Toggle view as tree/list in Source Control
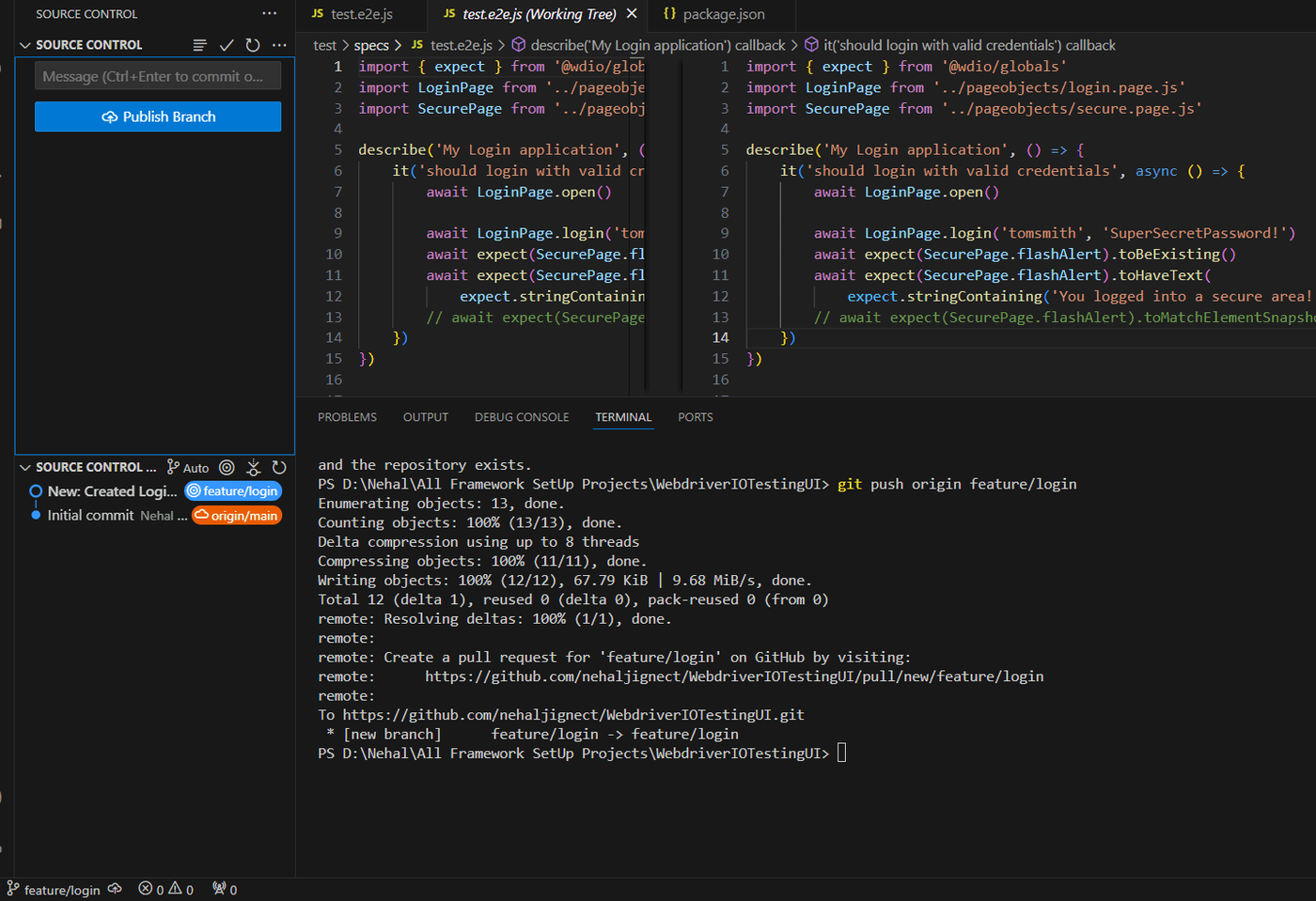The width and height of the screenshot is (1316, 901). [199, 45]
